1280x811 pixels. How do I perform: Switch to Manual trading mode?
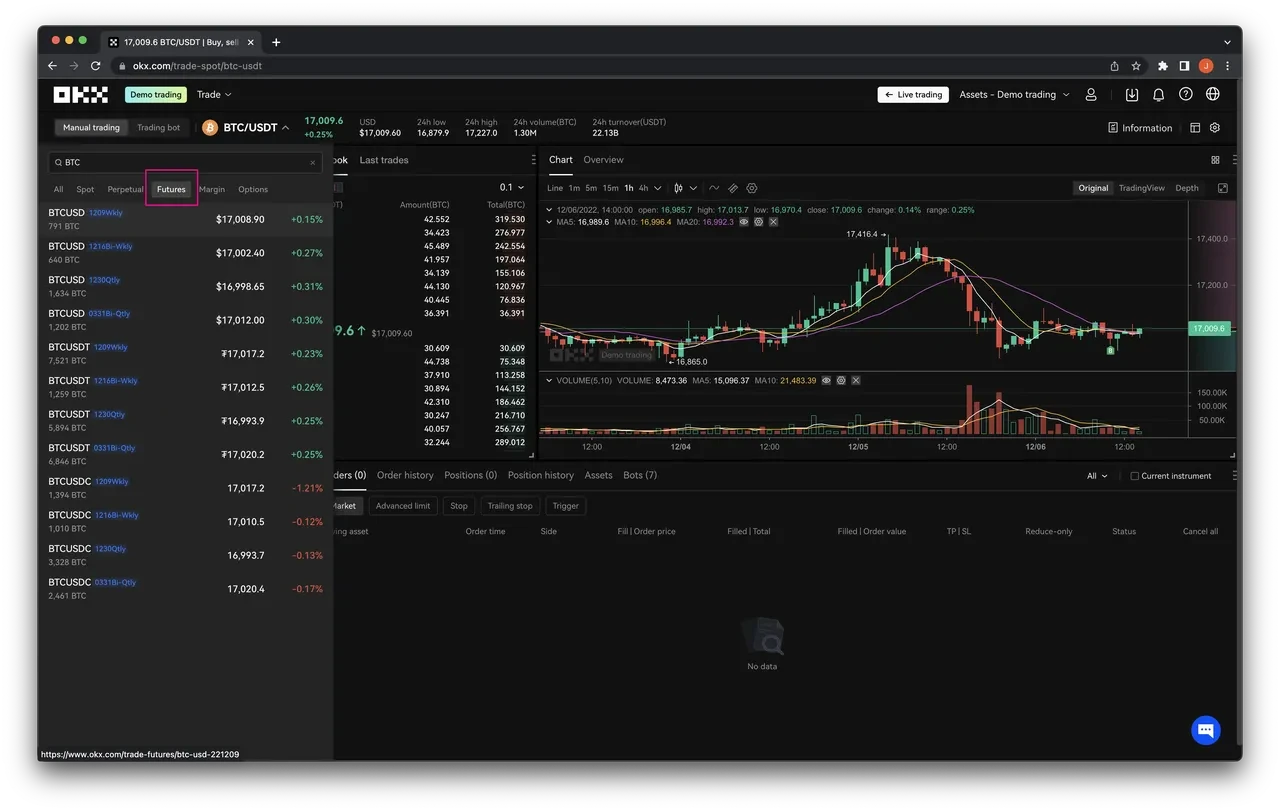91,128
